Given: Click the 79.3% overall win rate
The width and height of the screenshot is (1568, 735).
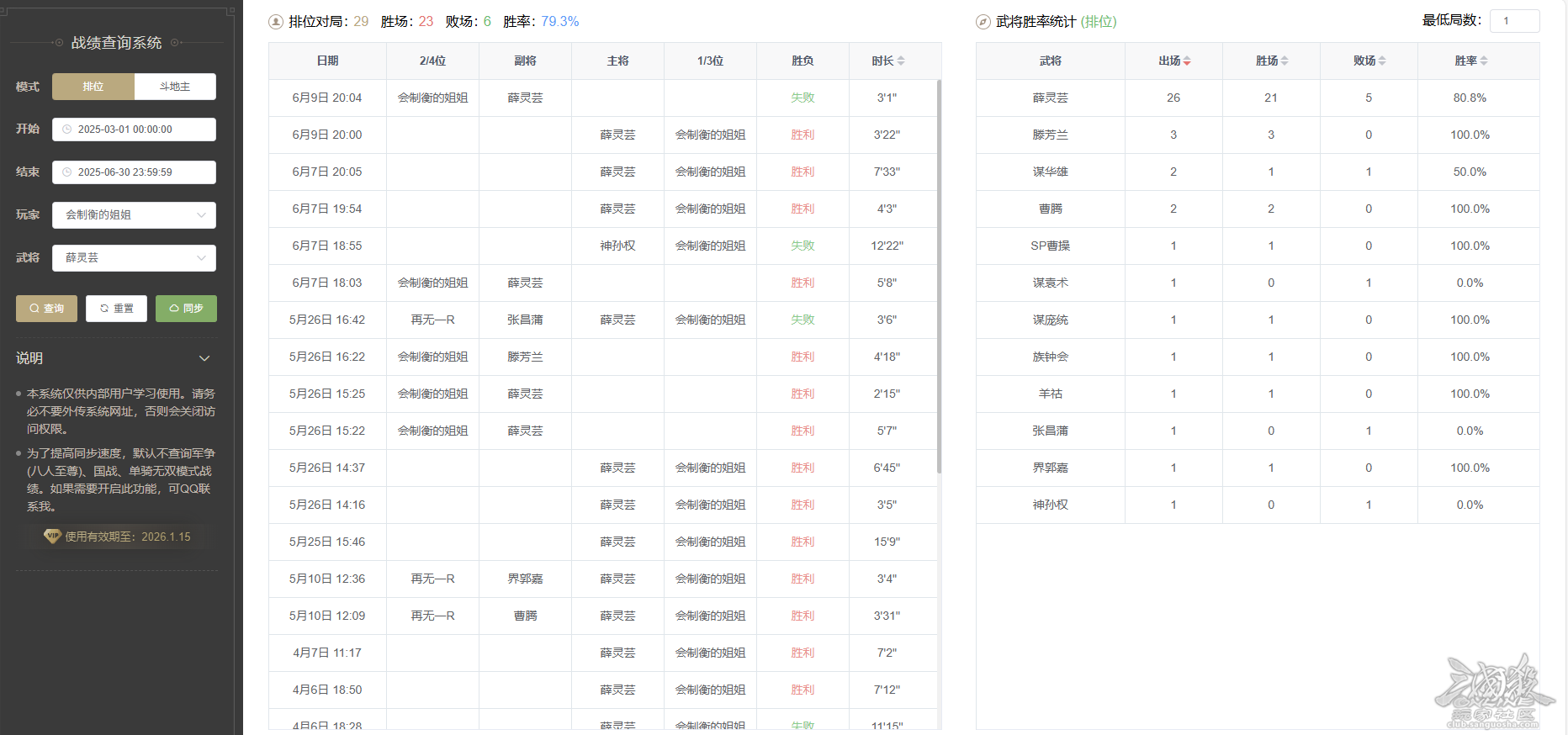Looking at the screenshot, I should 560,22.
